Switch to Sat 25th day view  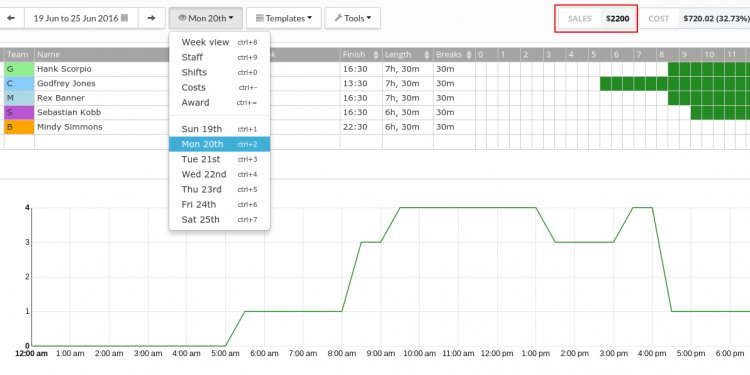220,220
